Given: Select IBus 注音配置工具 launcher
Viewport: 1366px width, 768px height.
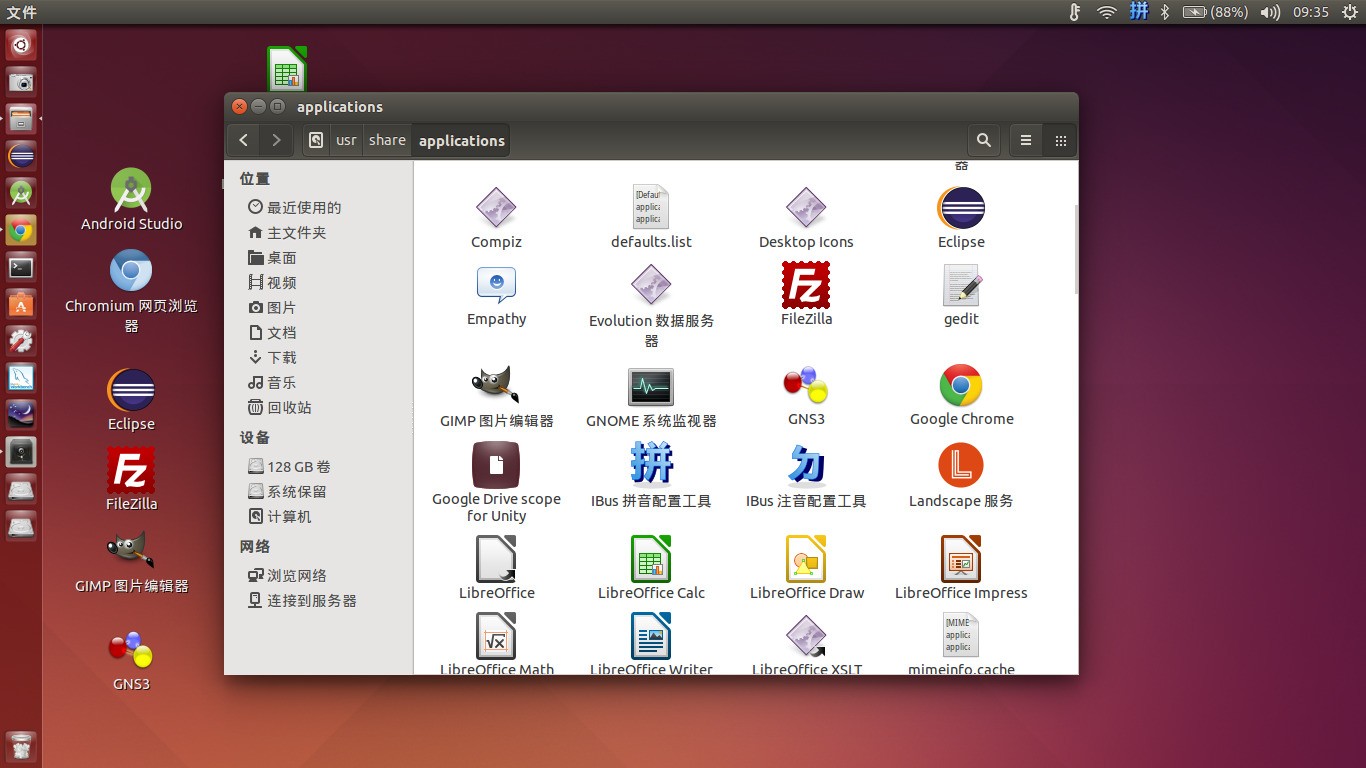Looking at the screenshot, I should (x=806, y=475).
